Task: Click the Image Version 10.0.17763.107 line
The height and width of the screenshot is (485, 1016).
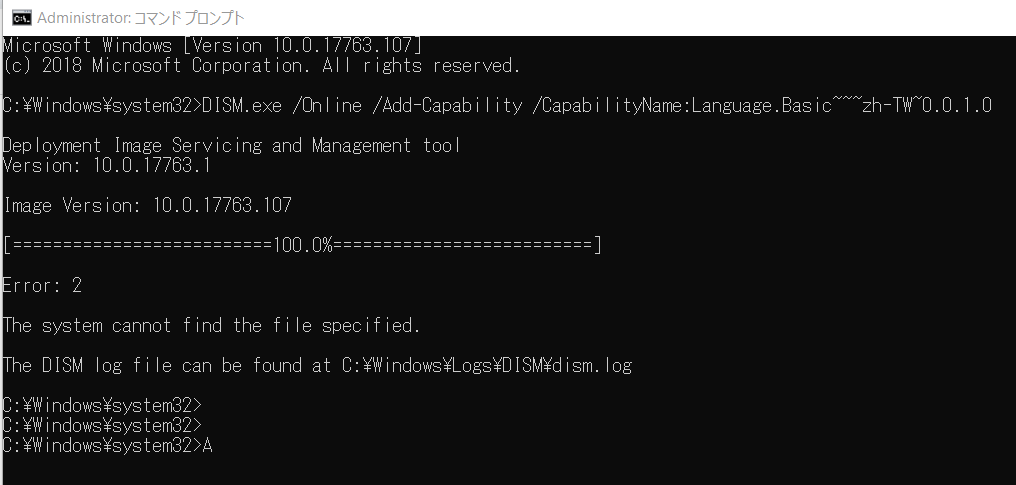Action: [x=147, y=206]
